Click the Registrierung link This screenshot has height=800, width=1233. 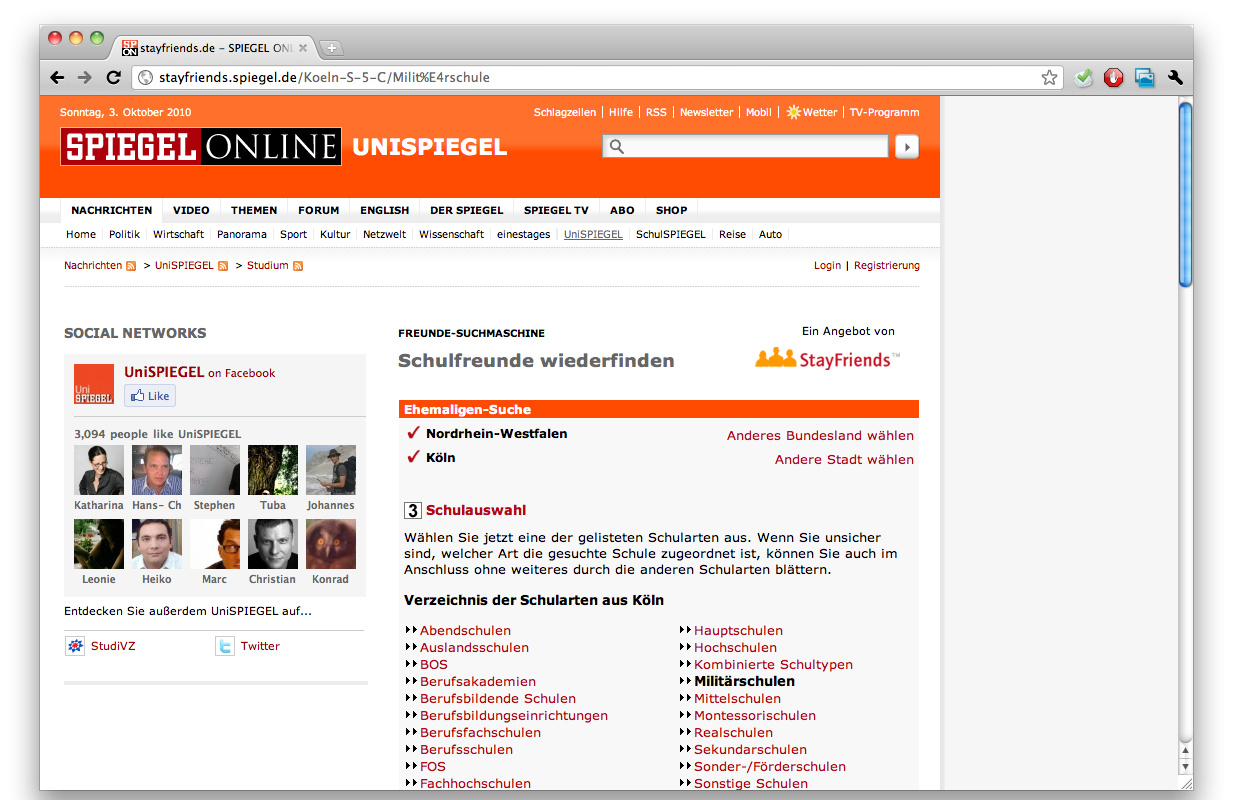pos(887,266)
